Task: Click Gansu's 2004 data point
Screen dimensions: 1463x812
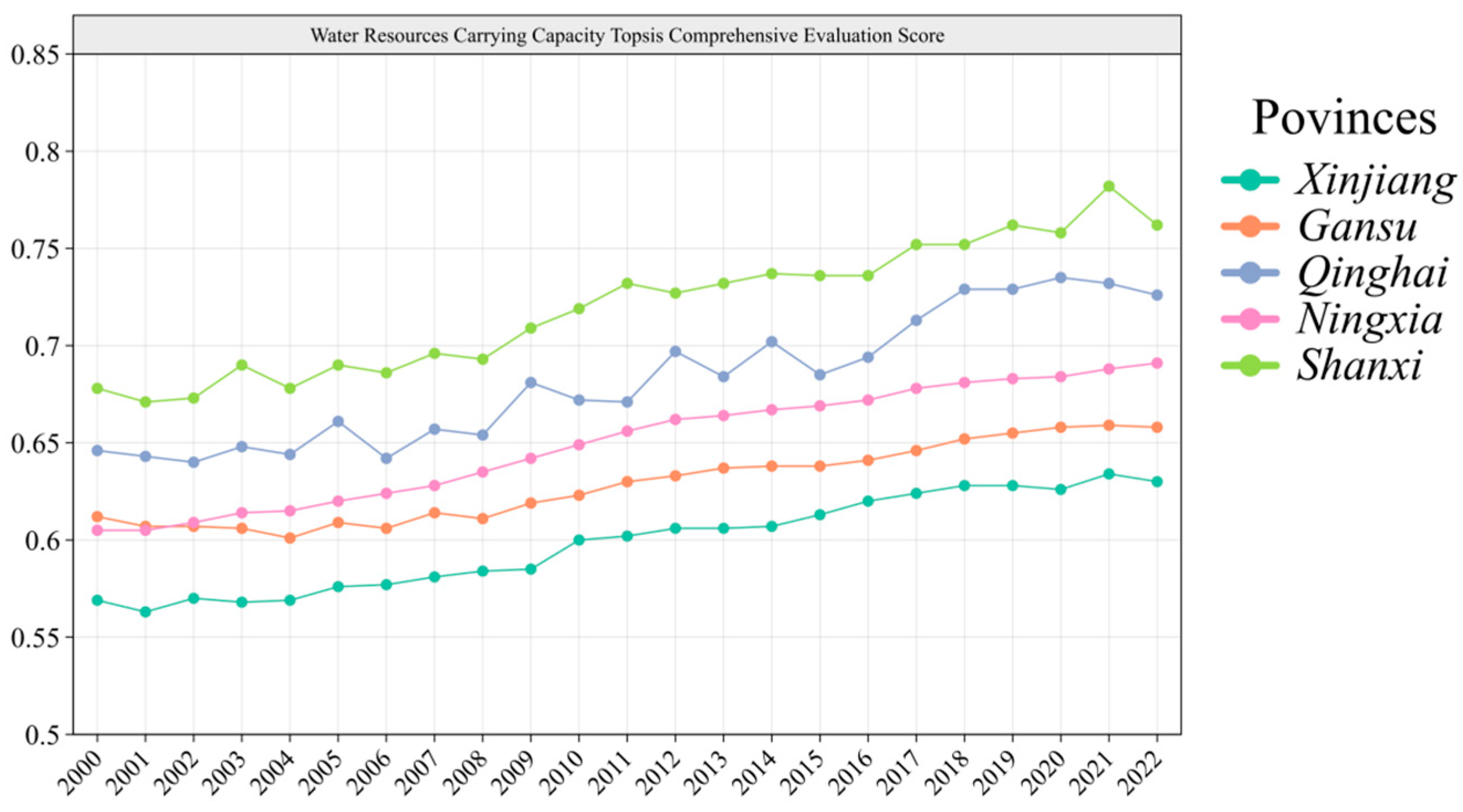Action: [x=290, y=538]
